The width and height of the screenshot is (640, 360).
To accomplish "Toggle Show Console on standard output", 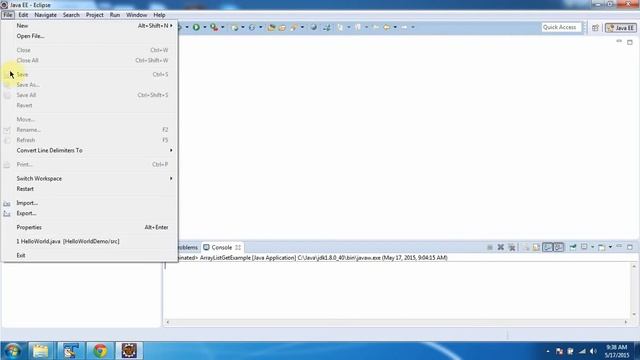I will pos(547,247).
